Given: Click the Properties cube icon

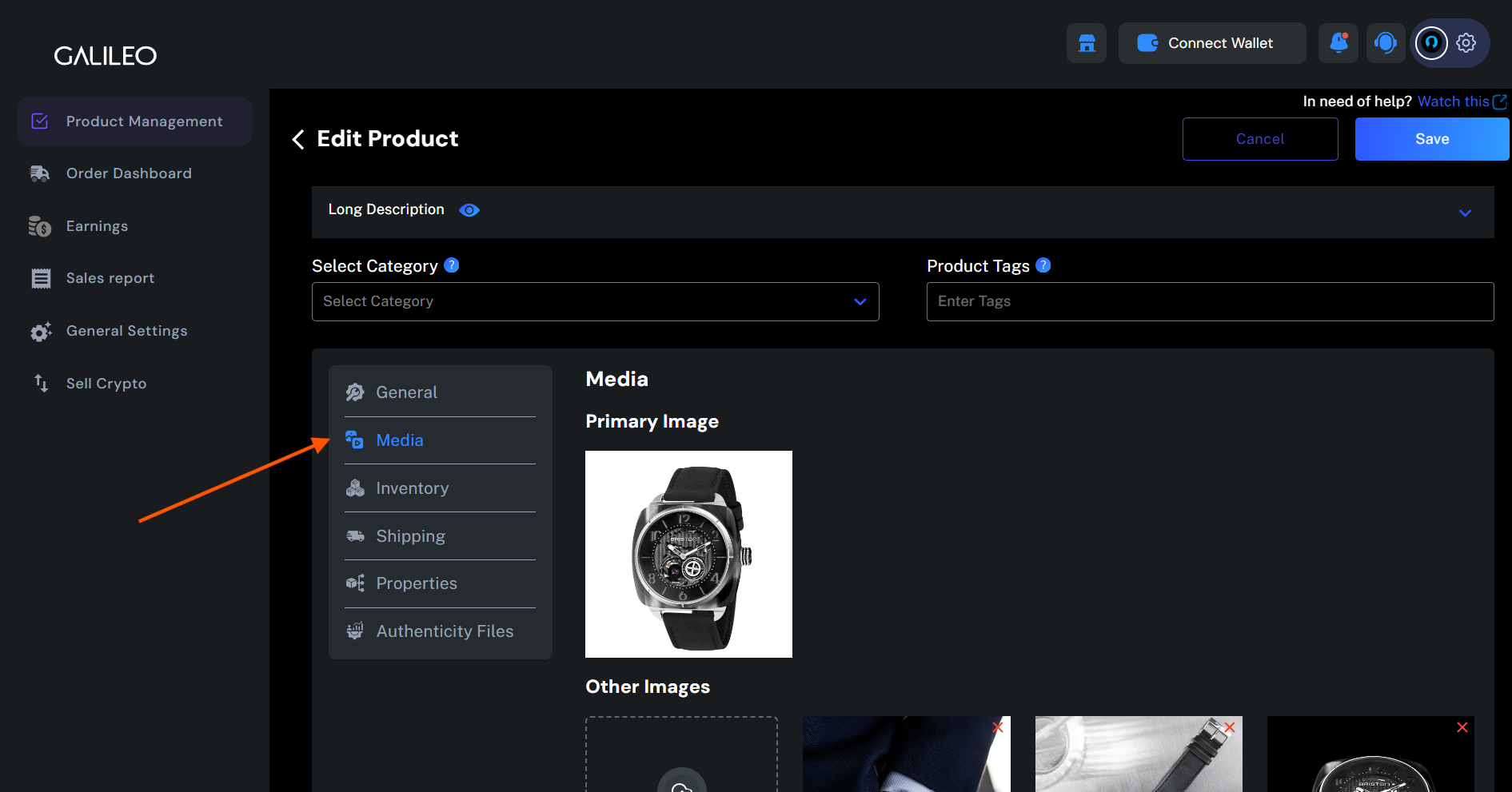Looking at the screenshot, I should (x=355, y=583).
